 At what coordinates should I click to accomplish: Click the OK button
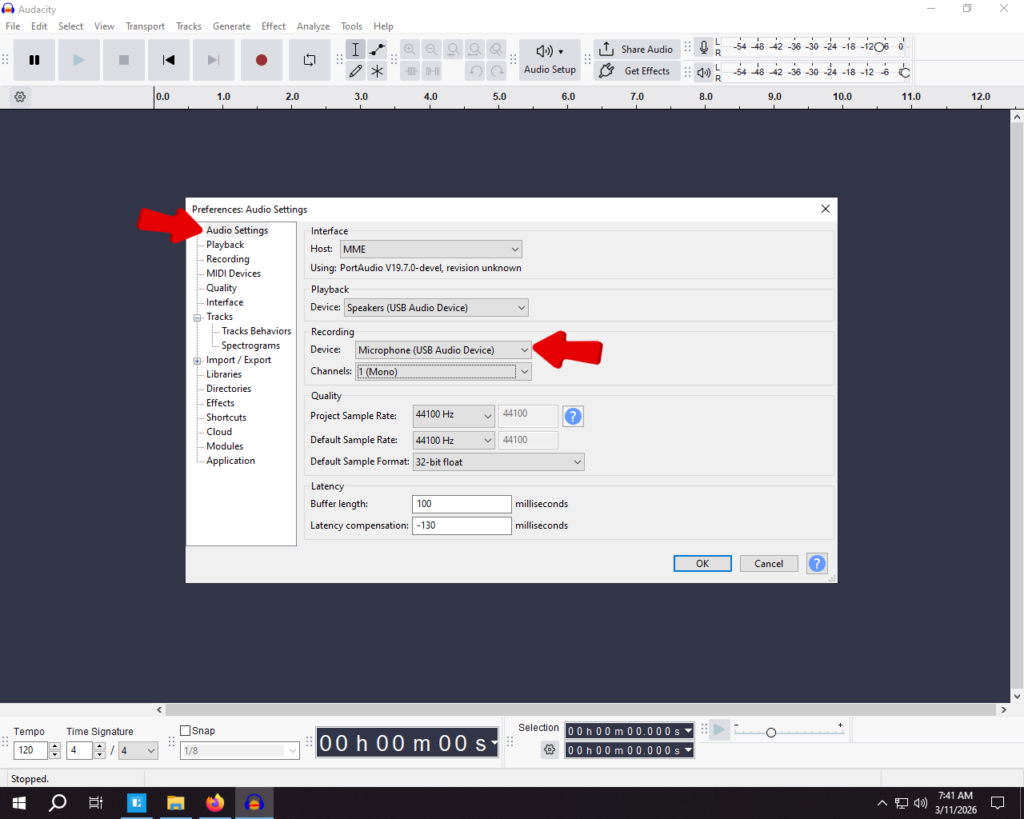pyautogui.click(x=702, y=564)
